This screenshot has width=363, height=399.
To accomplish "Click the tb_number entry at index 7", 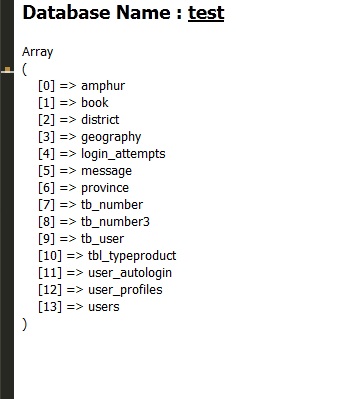I will pos(112,205).
